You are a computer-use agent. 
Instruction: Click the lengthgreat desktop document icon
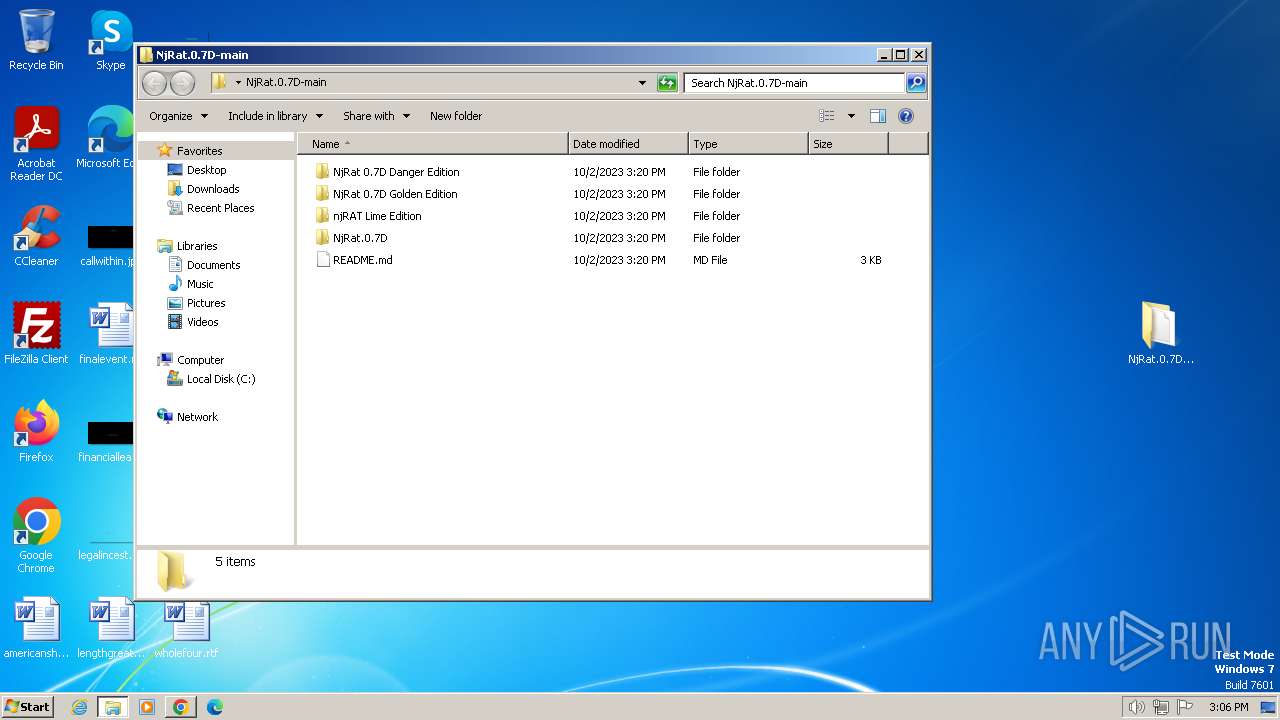pos(111,628)
